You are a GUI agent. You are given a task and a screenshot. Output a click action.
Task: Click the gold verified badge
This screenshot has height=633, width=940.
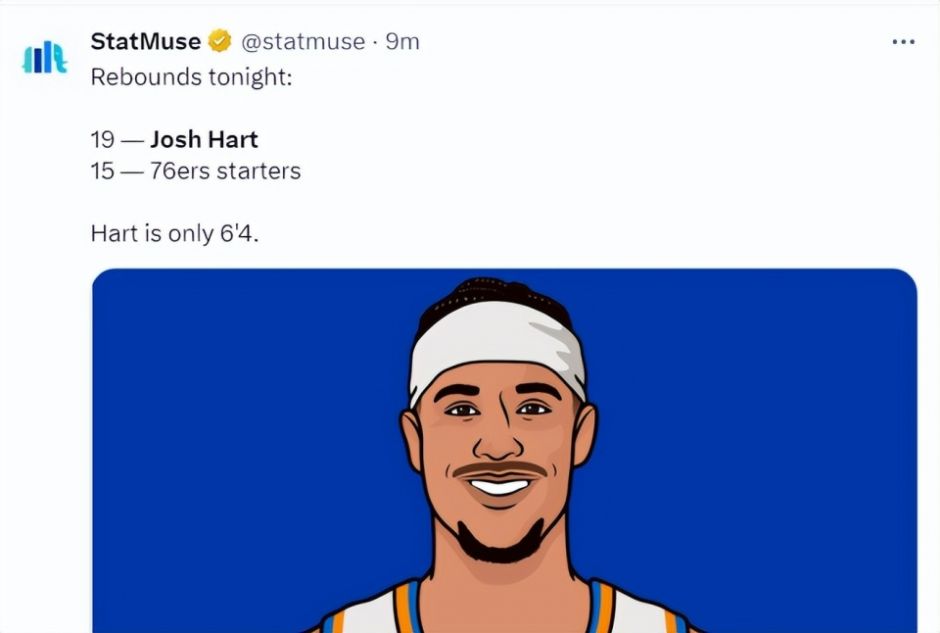220,41
